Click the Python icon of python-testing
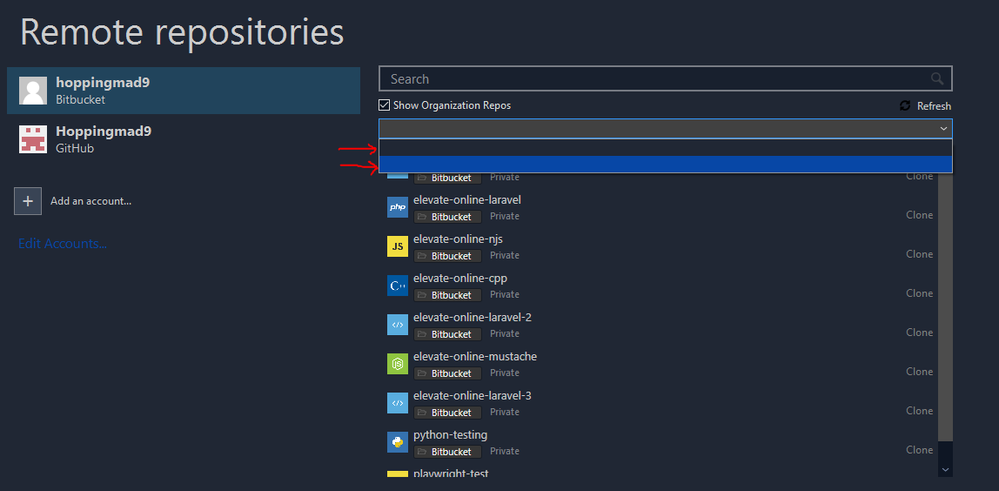 coord(398,442)
